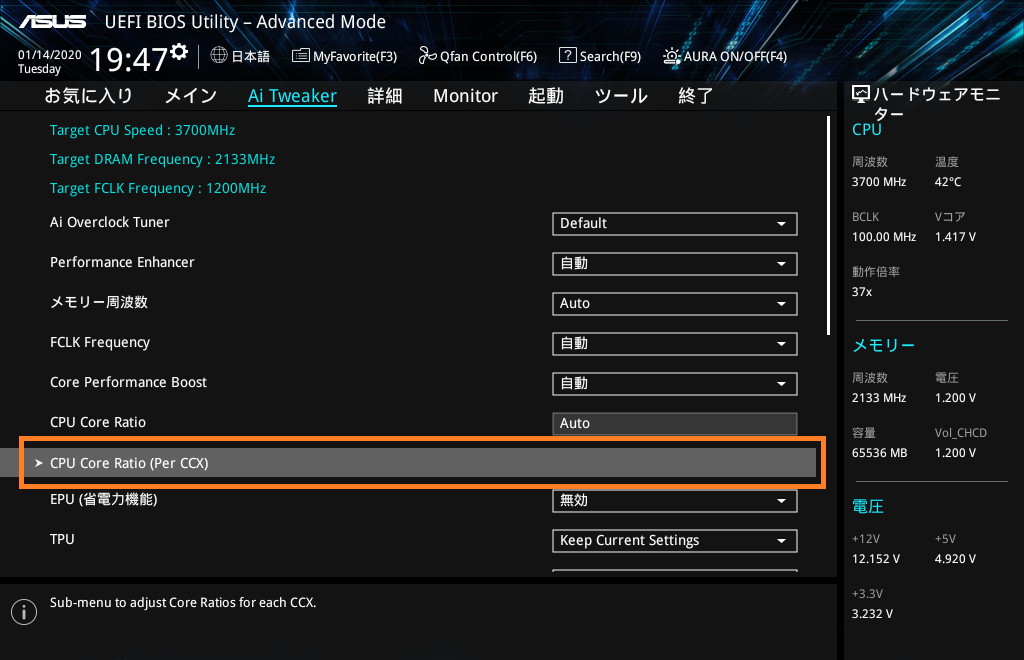The width and height of the screenshot is (1024, 660).
Task: Click the settings list vertical scrollbar
Action: coord(828,225)
